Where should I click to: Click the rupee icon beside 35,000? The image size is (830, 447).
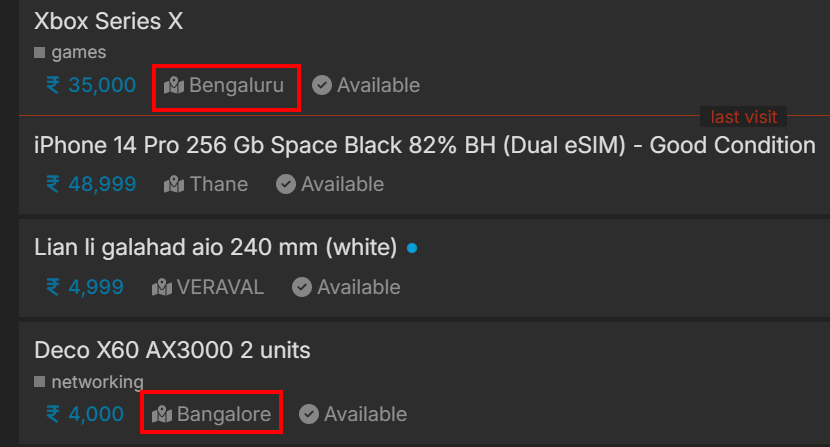(53, 85)
